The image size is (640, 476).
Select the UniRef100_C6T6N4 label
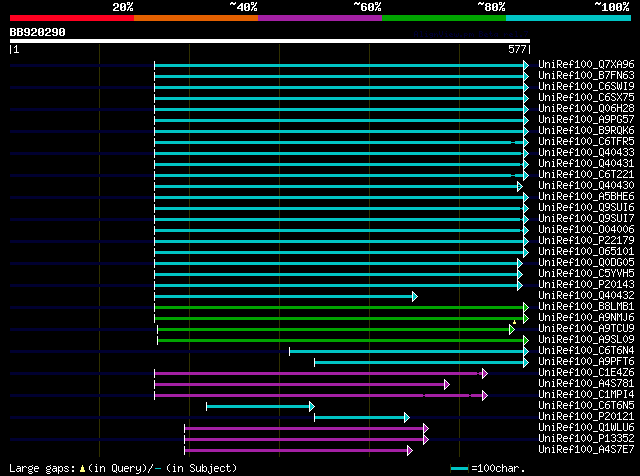tap(586, 351)
